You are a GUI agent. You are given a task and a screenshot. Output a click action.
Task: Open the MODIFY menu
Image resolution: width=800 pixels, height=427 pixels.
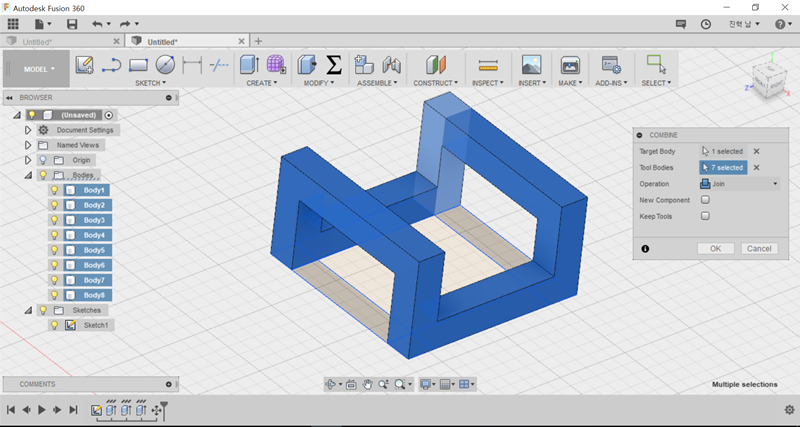319,83
